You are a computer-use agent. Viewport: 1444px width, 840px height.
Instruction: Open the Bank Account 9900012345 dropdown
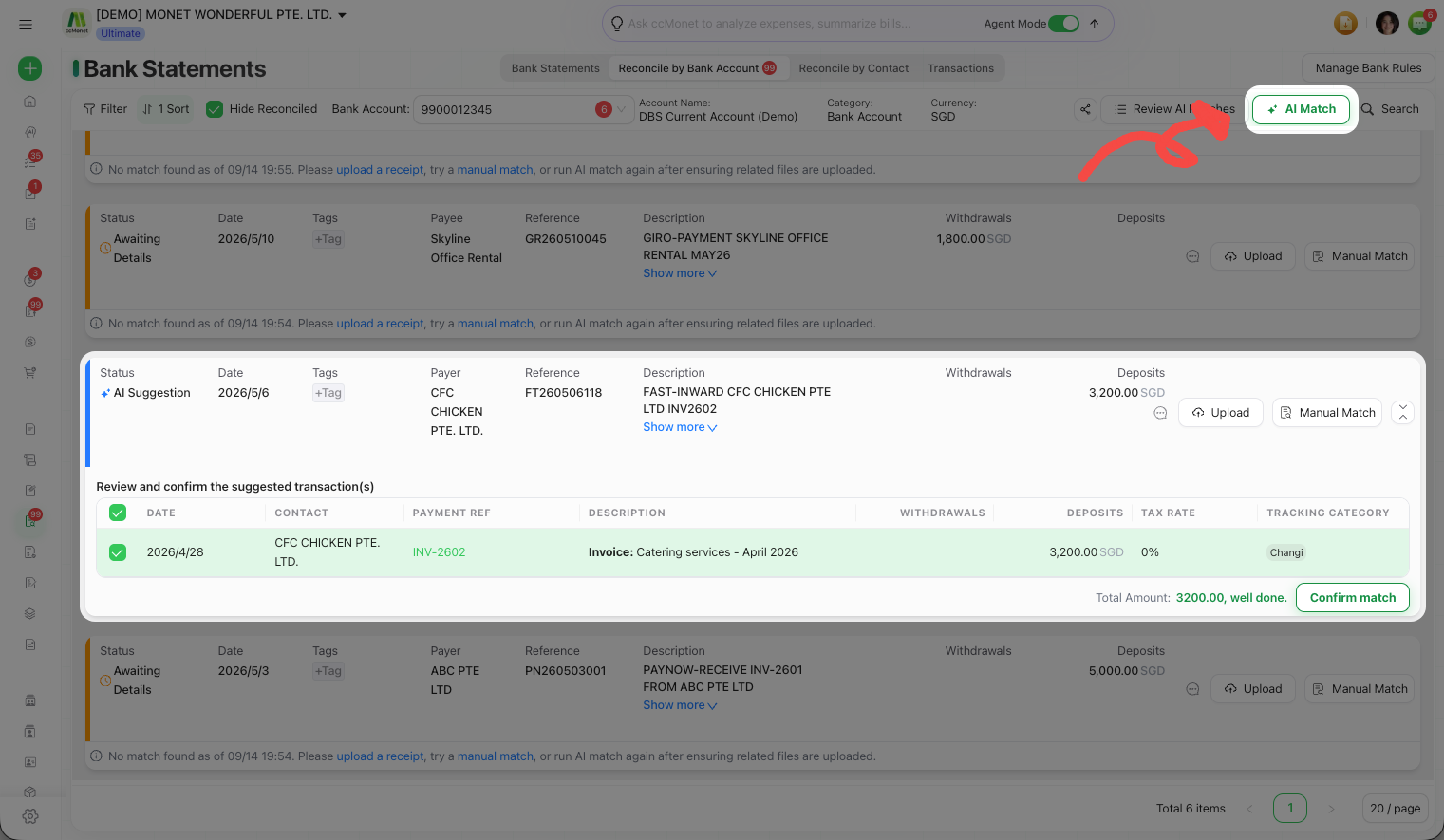tap(524, 109)
